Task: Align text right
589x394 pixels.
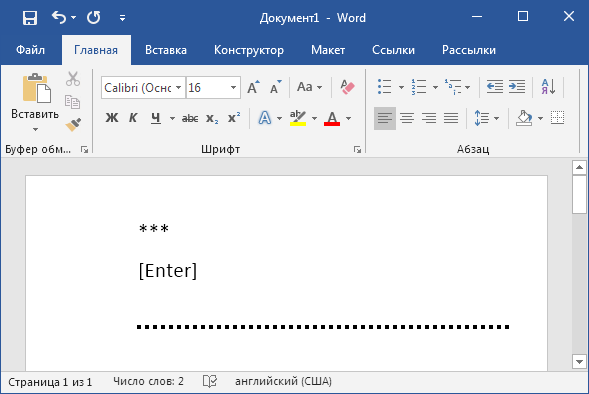Action: [429, 118]
